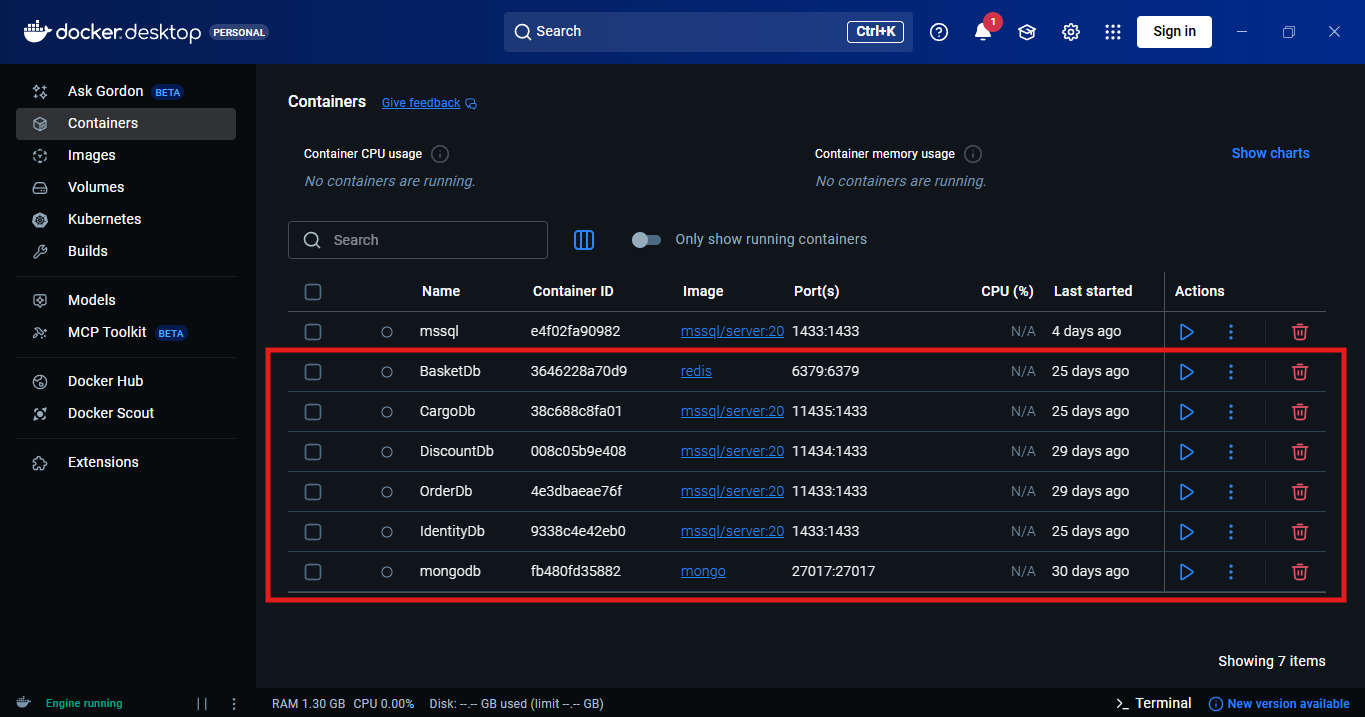Select the CargoDb container checkbox
The height and width of the screenshot is (717, 1365).
click(313, 411)
